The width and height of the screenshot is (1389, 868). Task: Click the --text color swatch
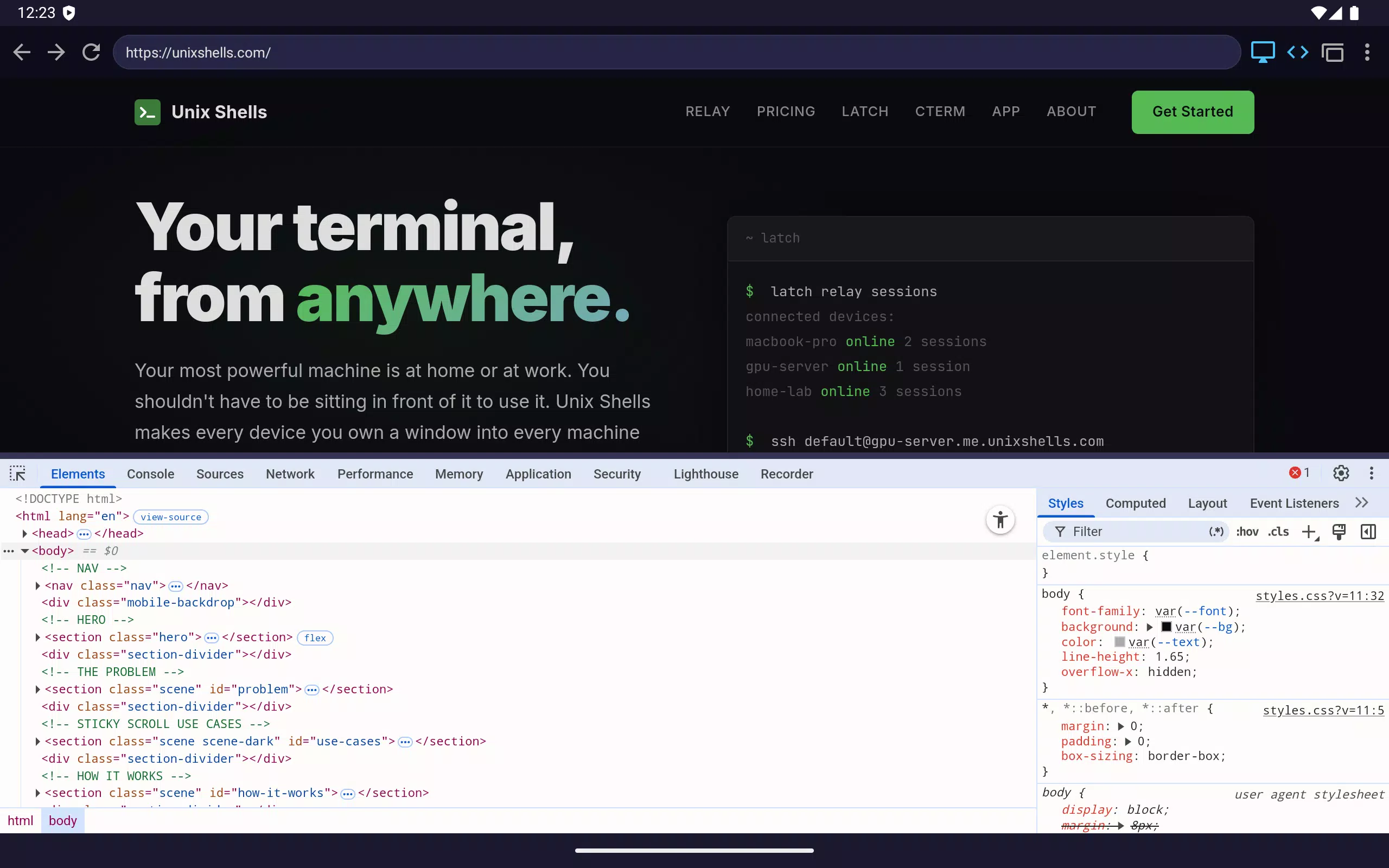[1119, 642]
